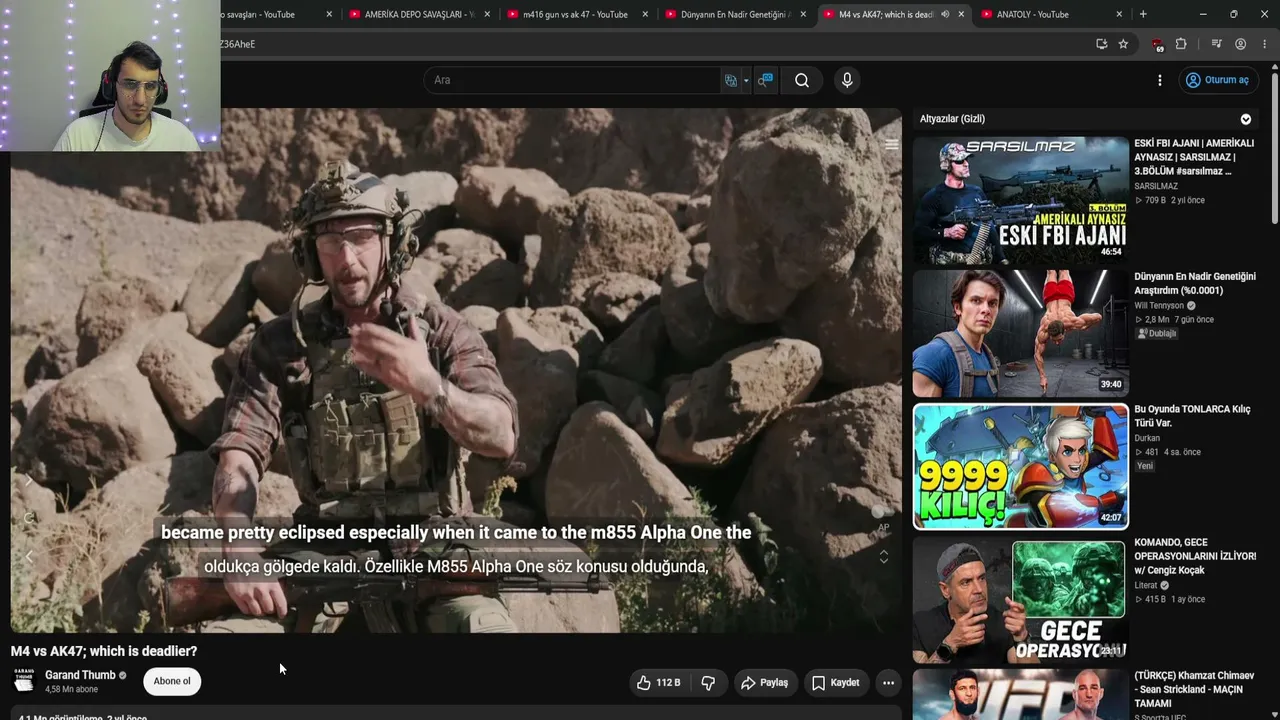Open the 'Garand Thumb' channel name link

80,675
